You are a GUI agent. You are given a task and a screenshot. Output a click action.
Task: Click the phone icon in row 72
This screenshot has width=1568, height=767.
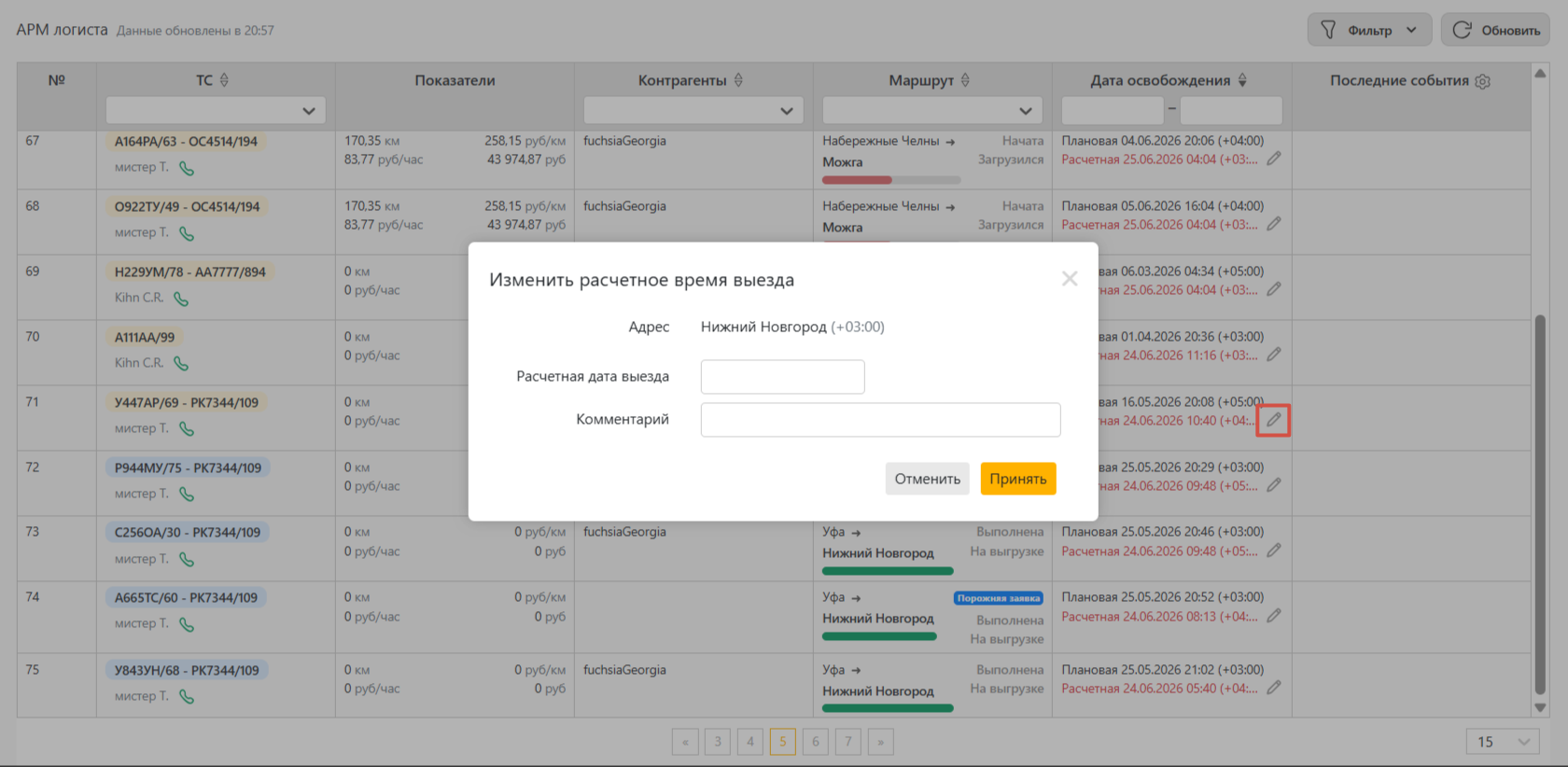[187, 495]
